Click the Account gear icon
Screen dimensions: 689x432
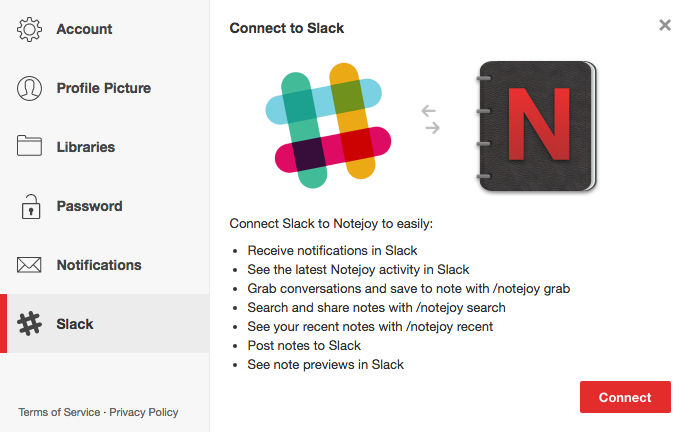click(x=29, y=29)
